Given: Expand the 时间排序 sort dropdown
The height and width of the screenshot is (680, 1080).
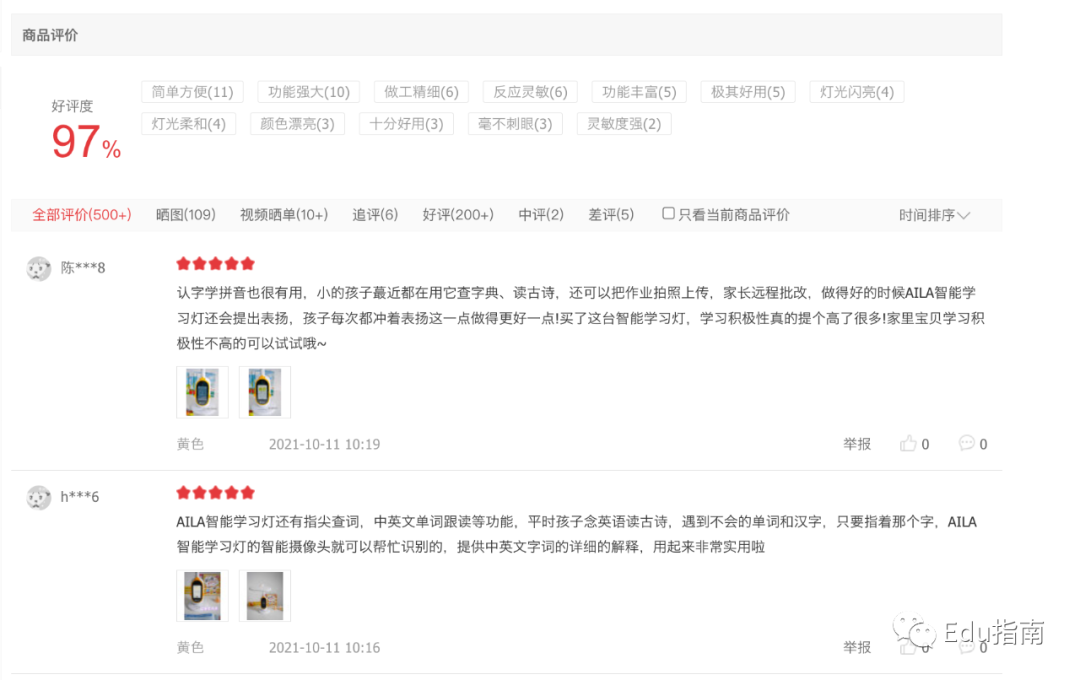Looking at the screenshot, I should point(934,215).
